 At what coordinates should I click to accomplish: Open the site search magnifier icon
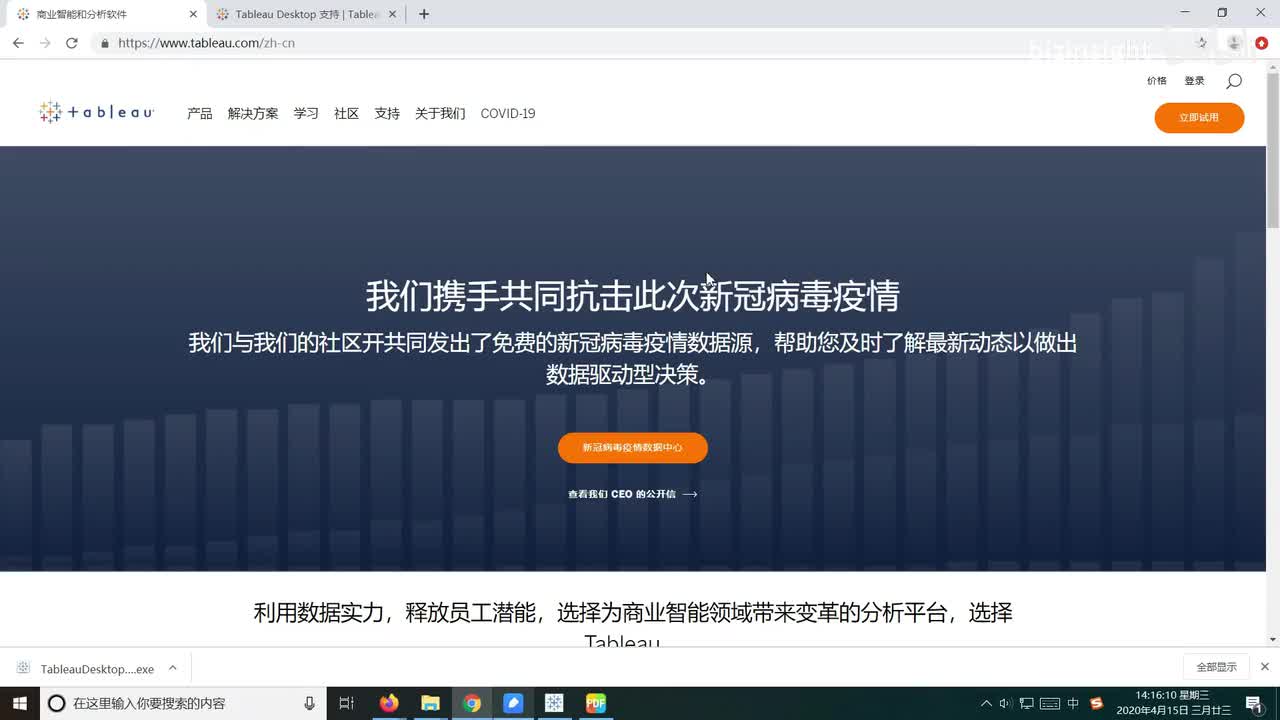point(1234,81)
